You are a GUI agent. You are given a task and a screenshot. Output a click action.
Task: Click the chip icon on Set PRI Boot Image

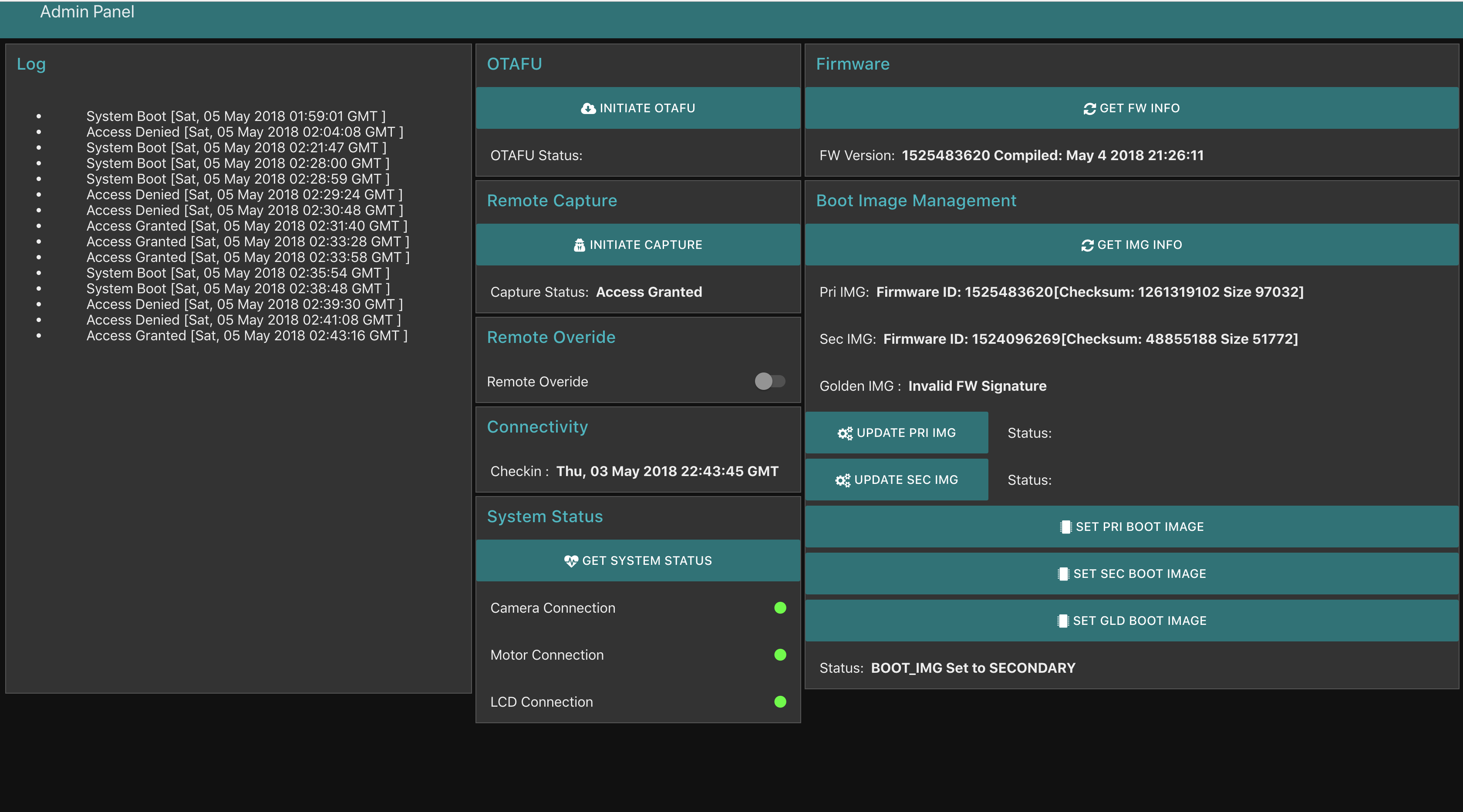[1065, 527]
